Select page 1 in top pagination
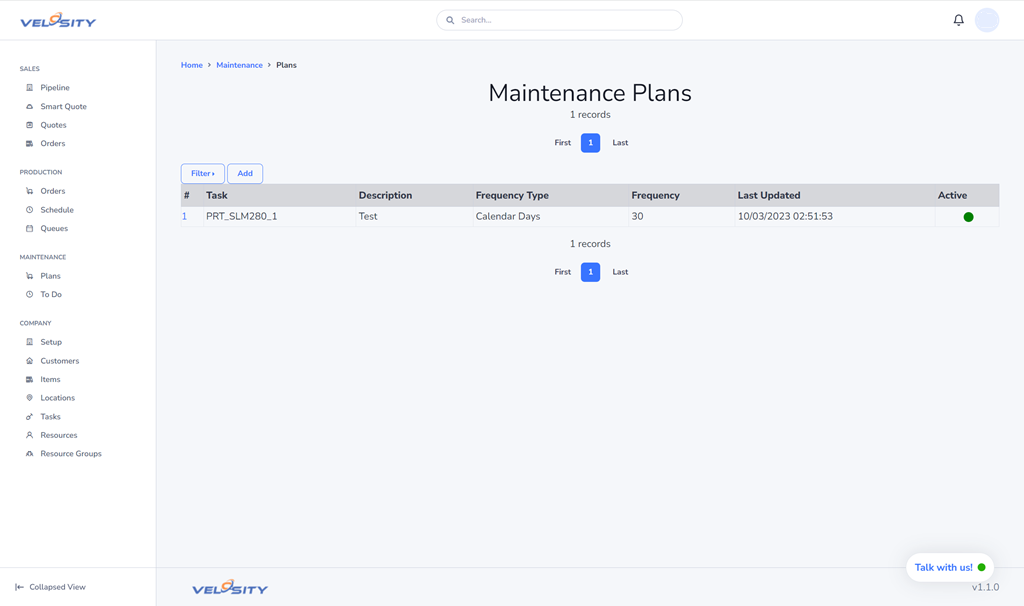Screen dimensions: 1024x606 click(590, 143)
